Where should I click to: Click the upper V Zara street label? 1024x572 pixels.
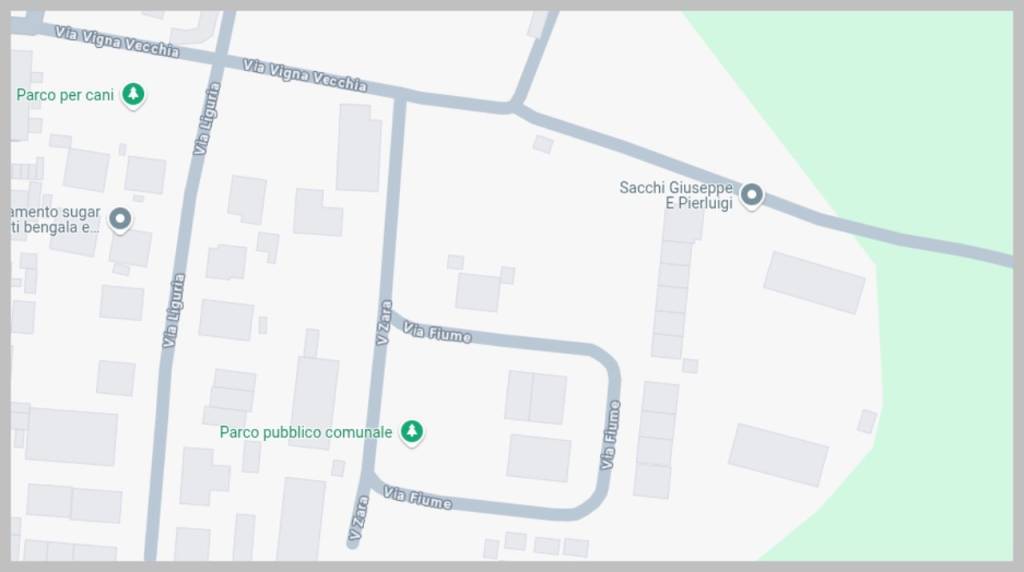tap(384, 323)
